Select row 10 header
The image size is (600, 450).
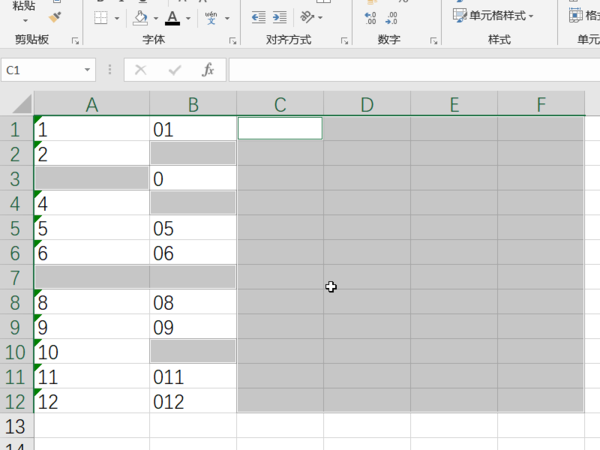[16, 351]
